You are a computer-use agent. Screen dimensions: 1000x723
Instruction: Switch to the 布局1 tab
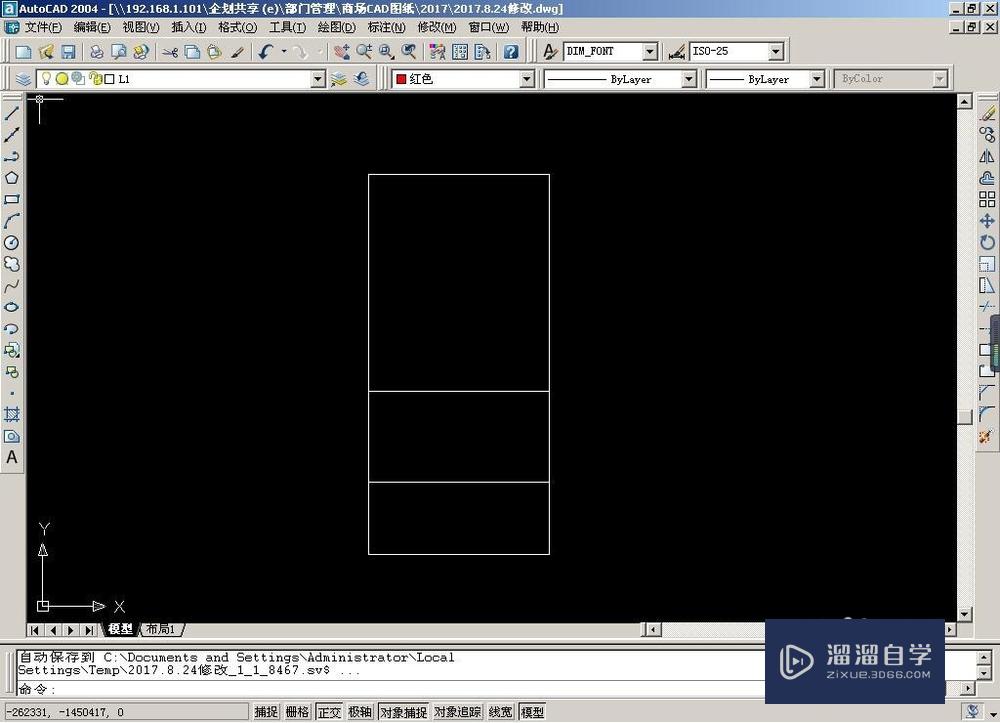pos(161,629)
